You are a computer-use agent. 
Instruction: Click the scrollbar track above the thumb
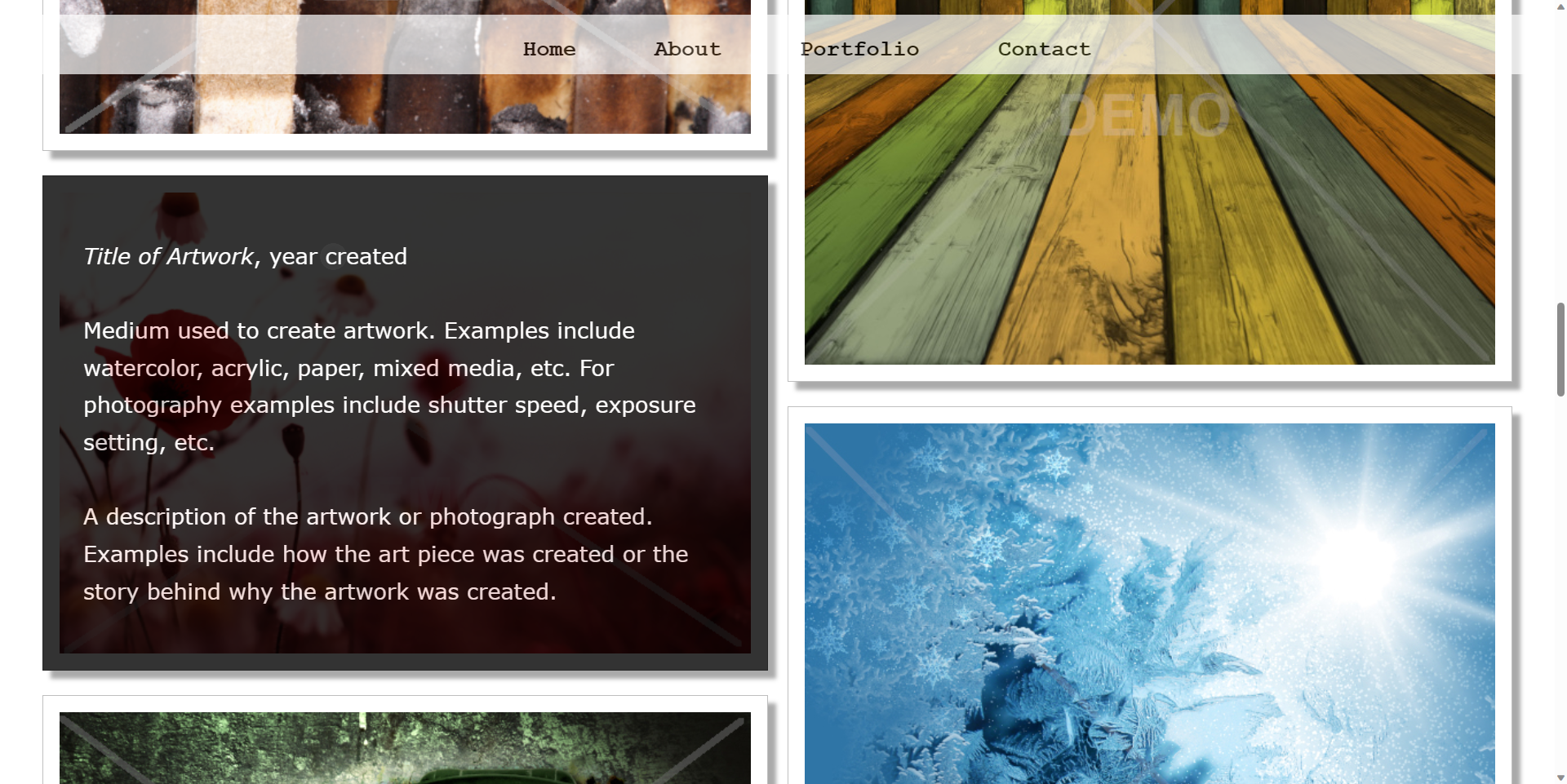tap(1560, 151)
